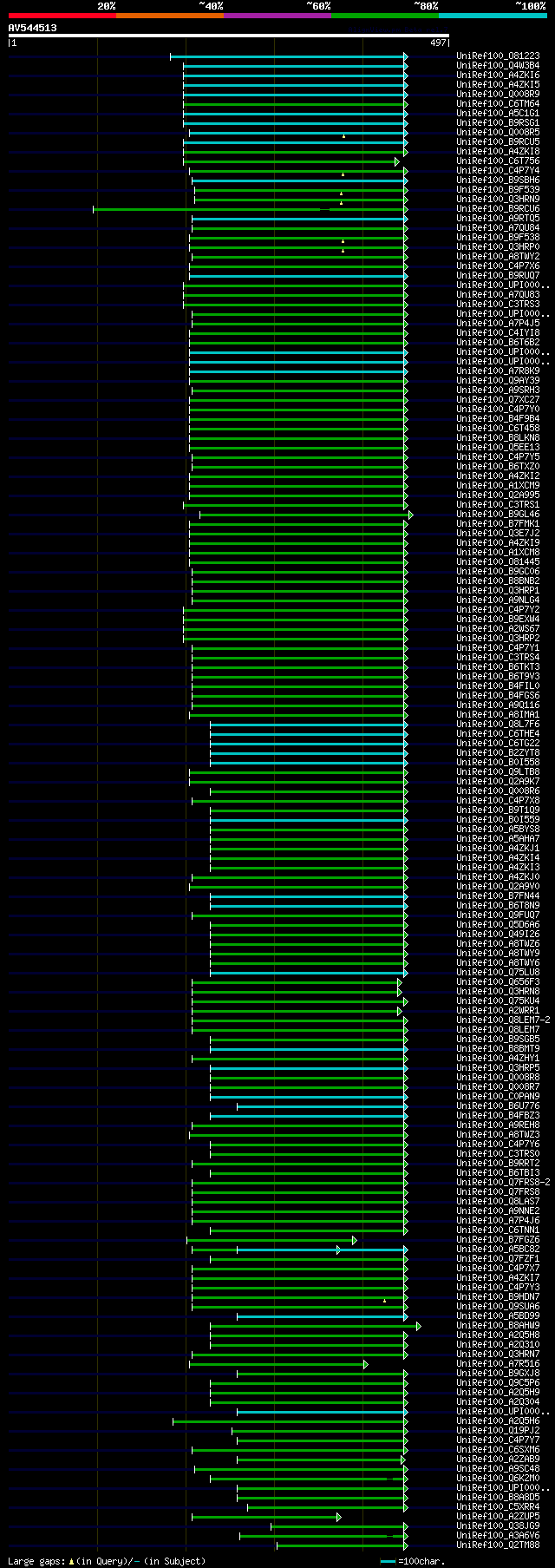Select hit label UniRef100_B8LKN8
The image size is (555, 1568).
tap(498, 438)
